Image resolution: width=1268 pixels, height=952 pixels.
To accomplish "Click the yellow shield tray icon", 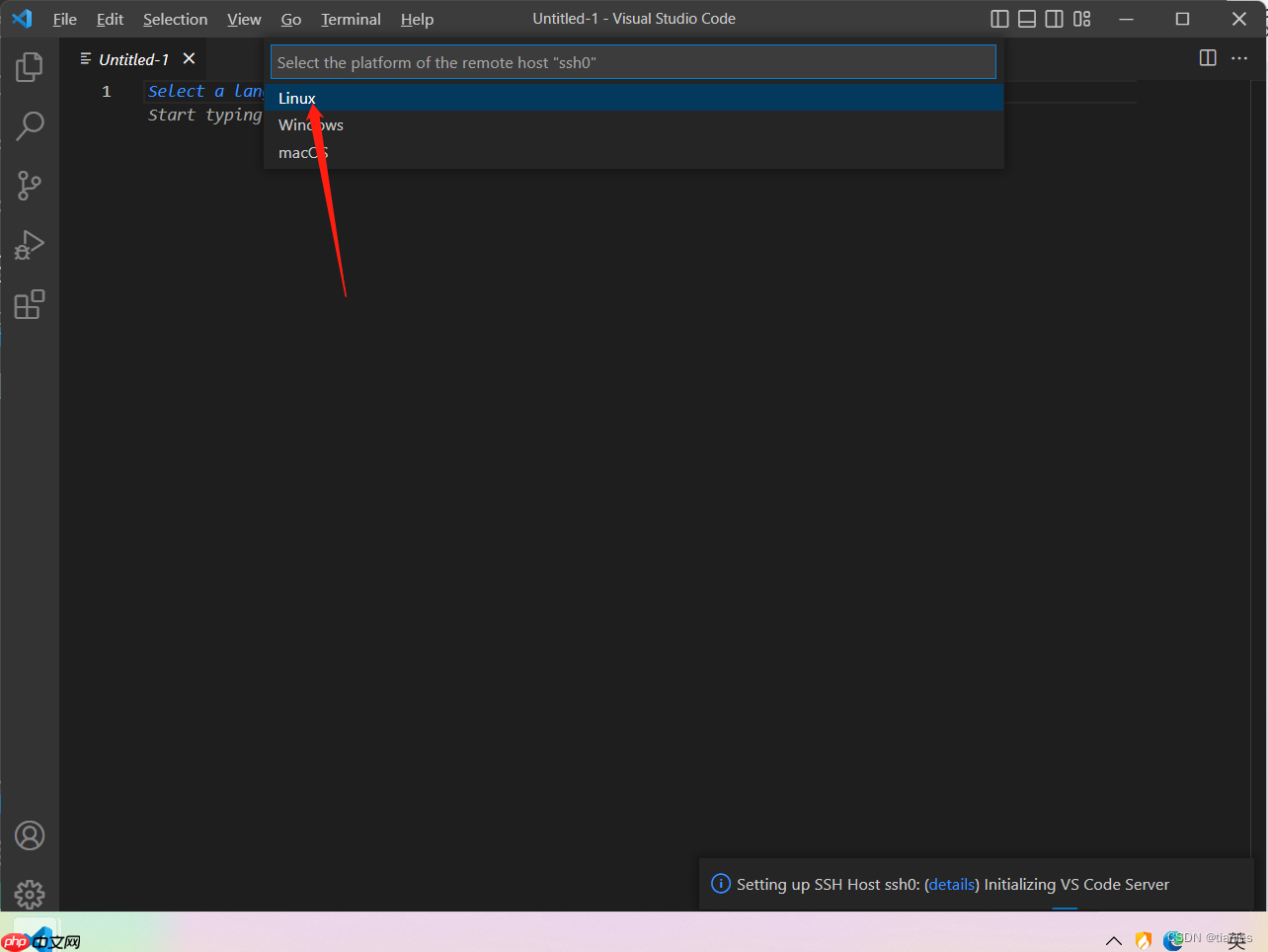I will 1144,940.
